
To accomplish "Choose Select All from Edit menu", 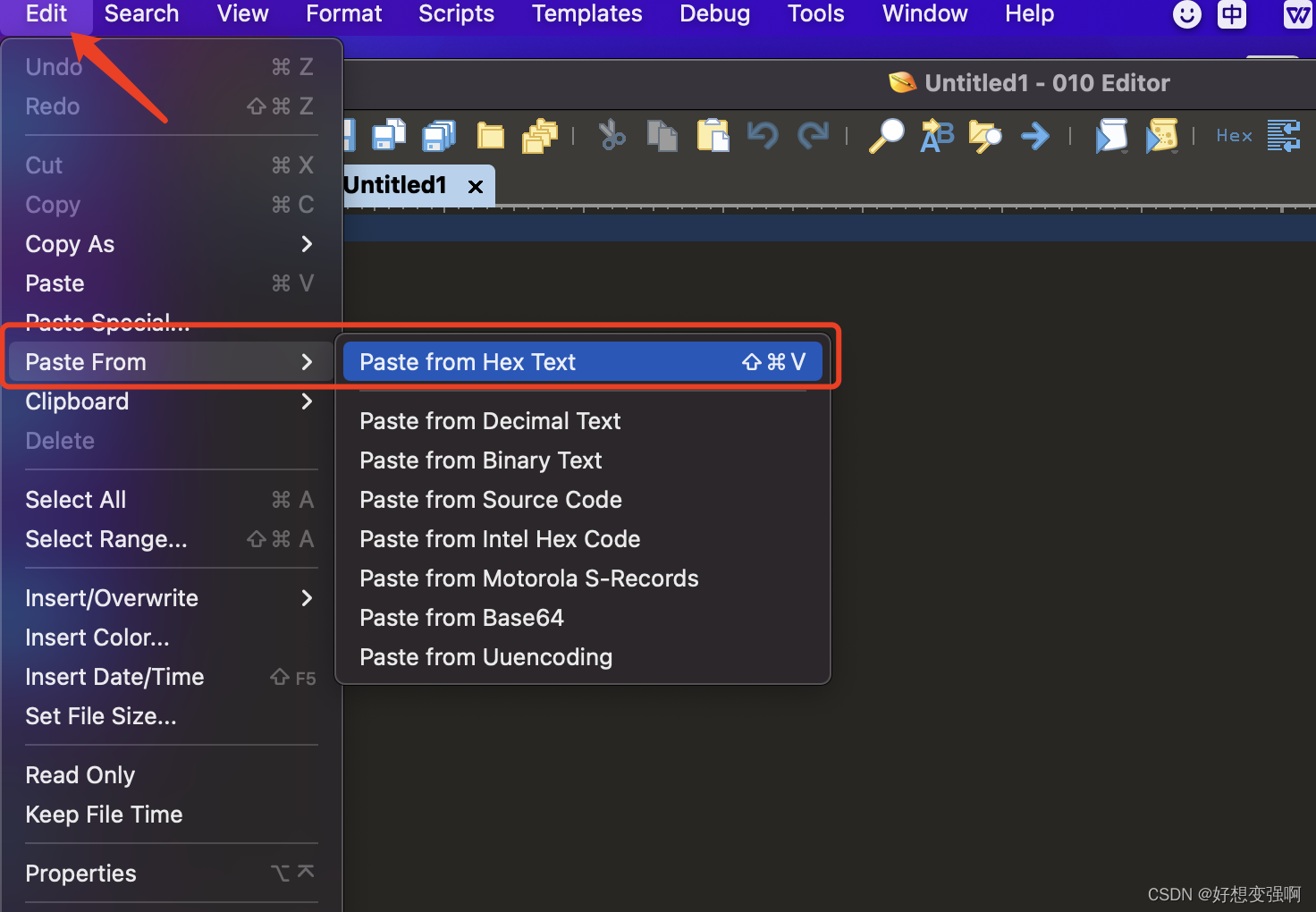I will [x=170, y=500].
